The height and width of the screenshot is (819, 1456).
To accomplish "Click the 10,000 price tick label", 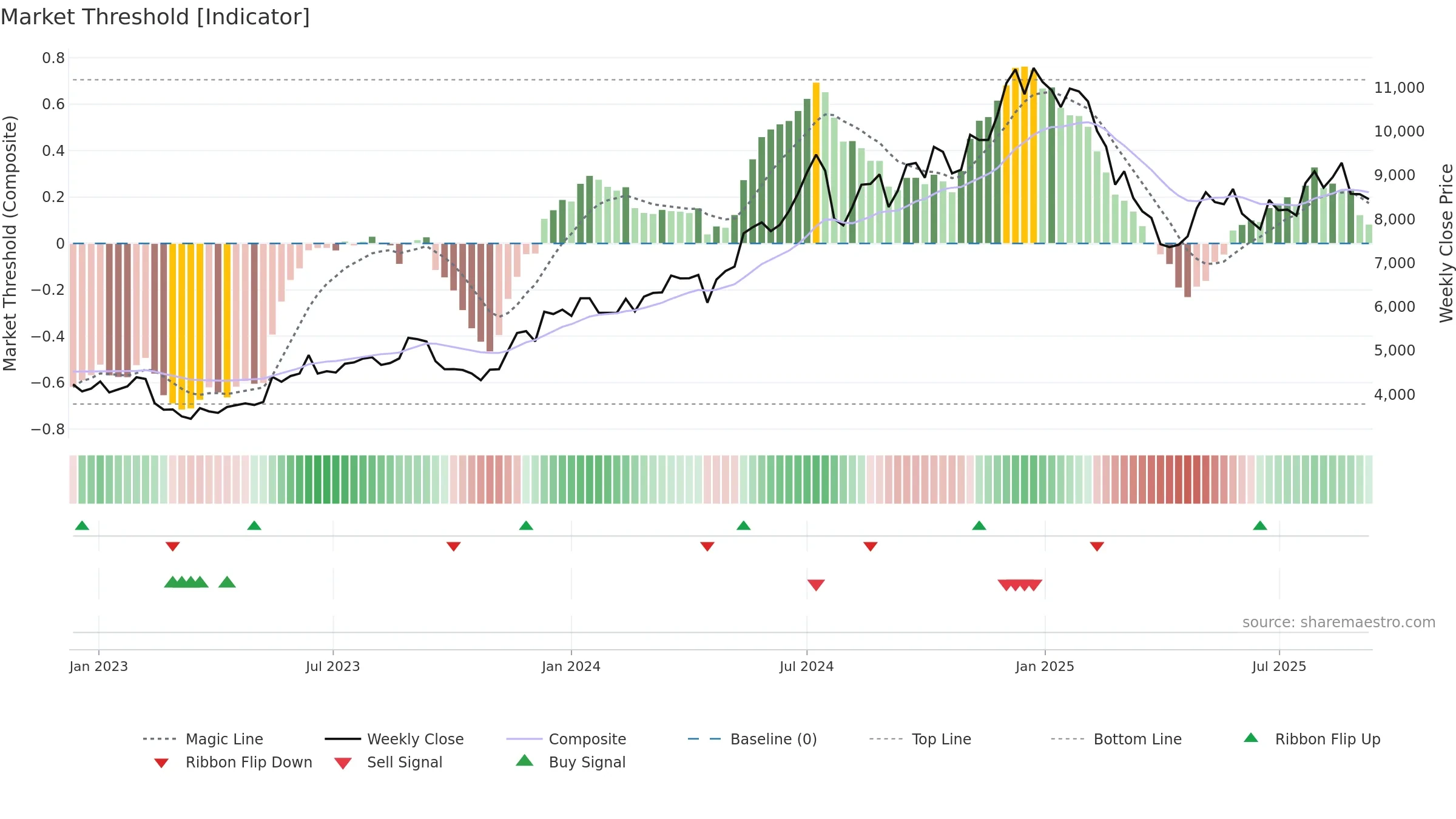I will tap(1399, 132).
